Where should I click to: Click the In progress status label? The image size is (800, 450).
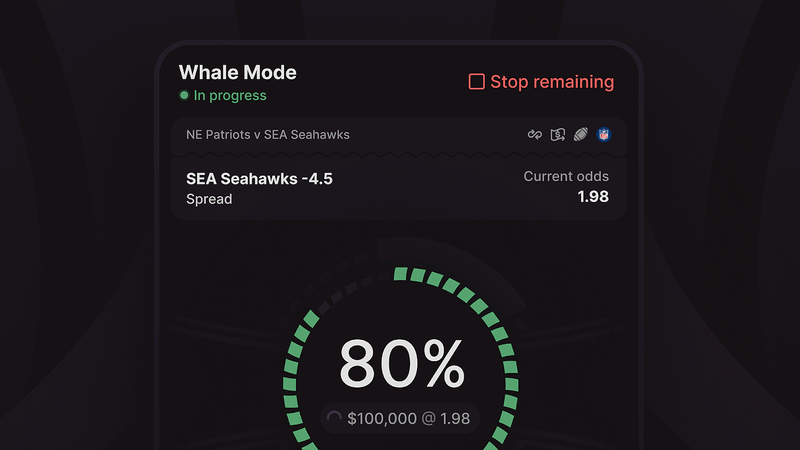[x=230, y=96]
